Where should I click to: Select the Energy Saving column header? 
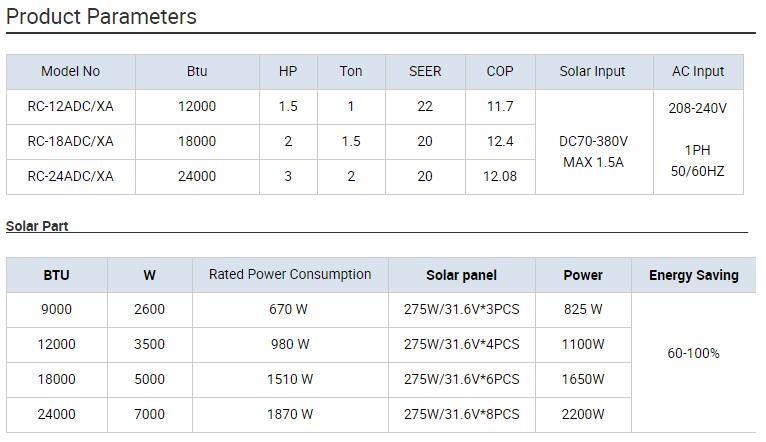click(694, 275)
